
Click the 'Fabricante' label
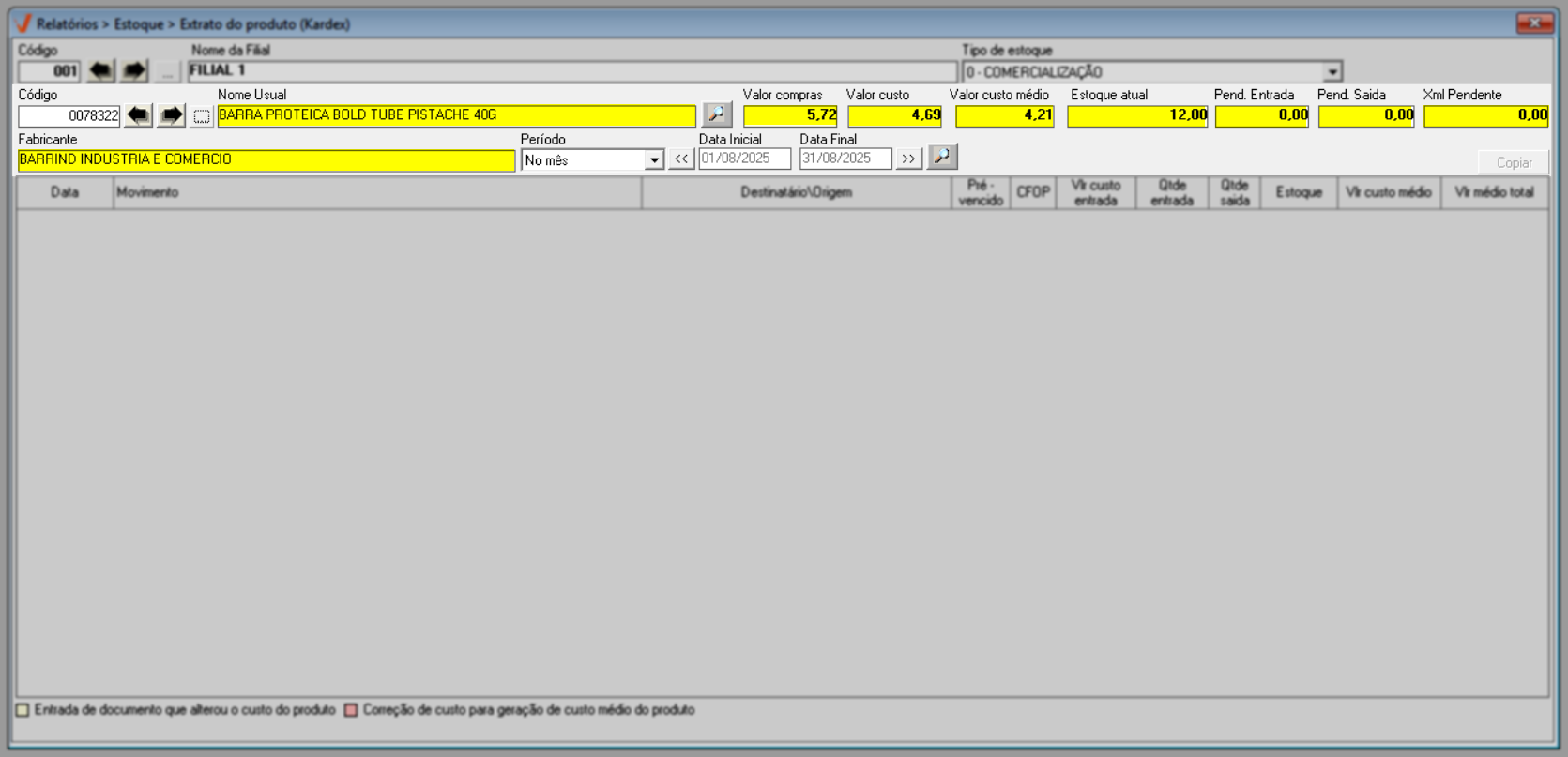[48, 139]
